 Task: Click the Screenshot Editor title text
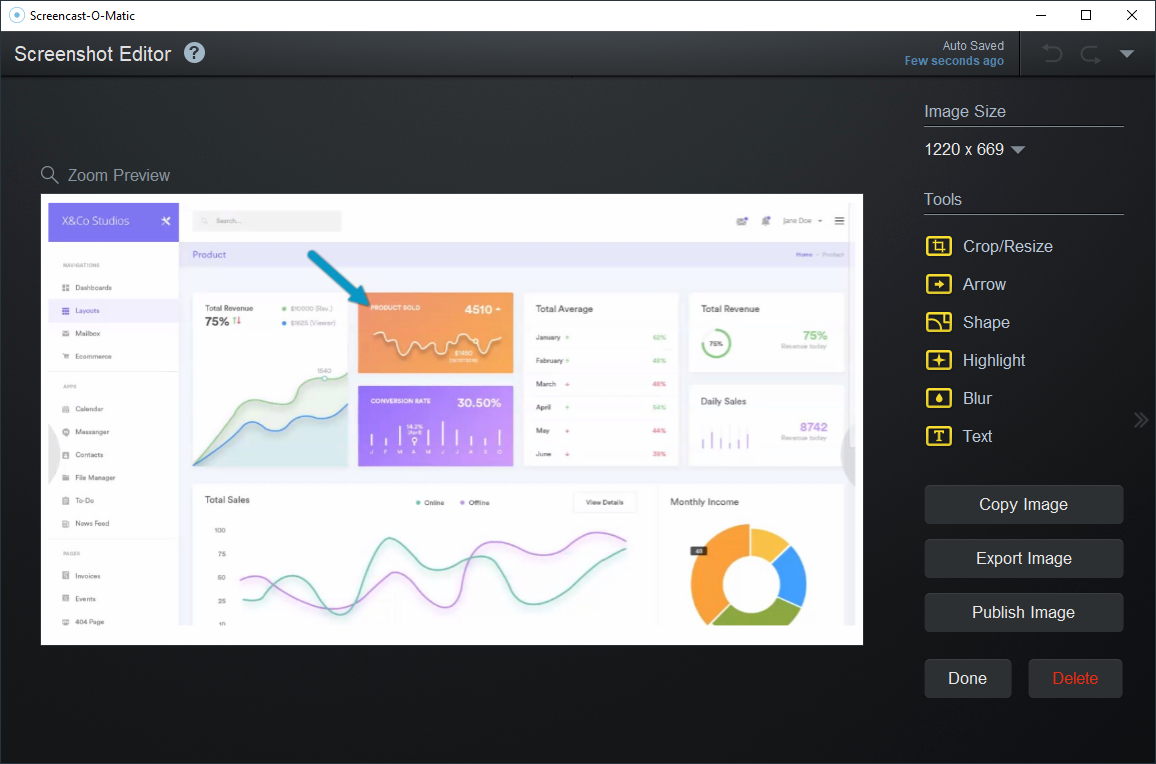[x=93, y=54]
